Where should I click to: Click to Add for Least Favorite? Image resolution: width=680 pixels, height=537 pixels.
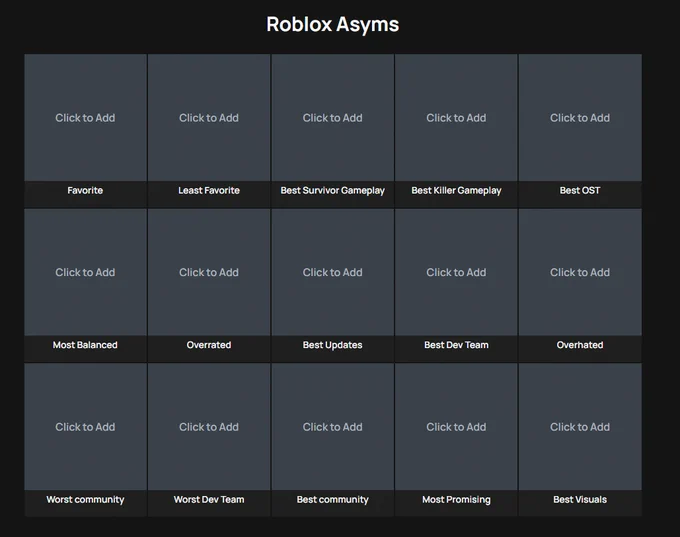209,118
